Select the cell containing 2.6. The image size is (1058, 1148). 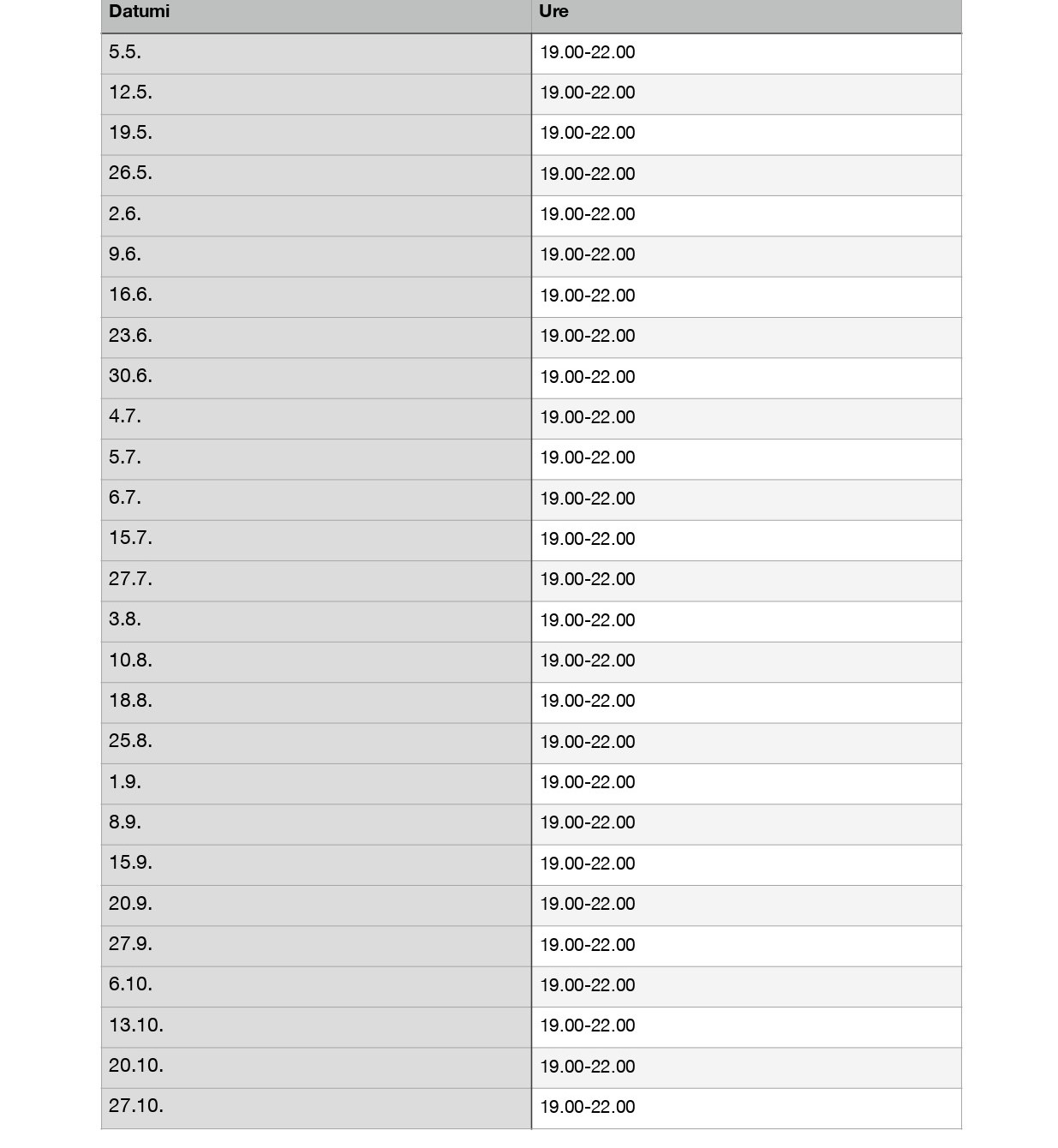click(x=316, y=215)
